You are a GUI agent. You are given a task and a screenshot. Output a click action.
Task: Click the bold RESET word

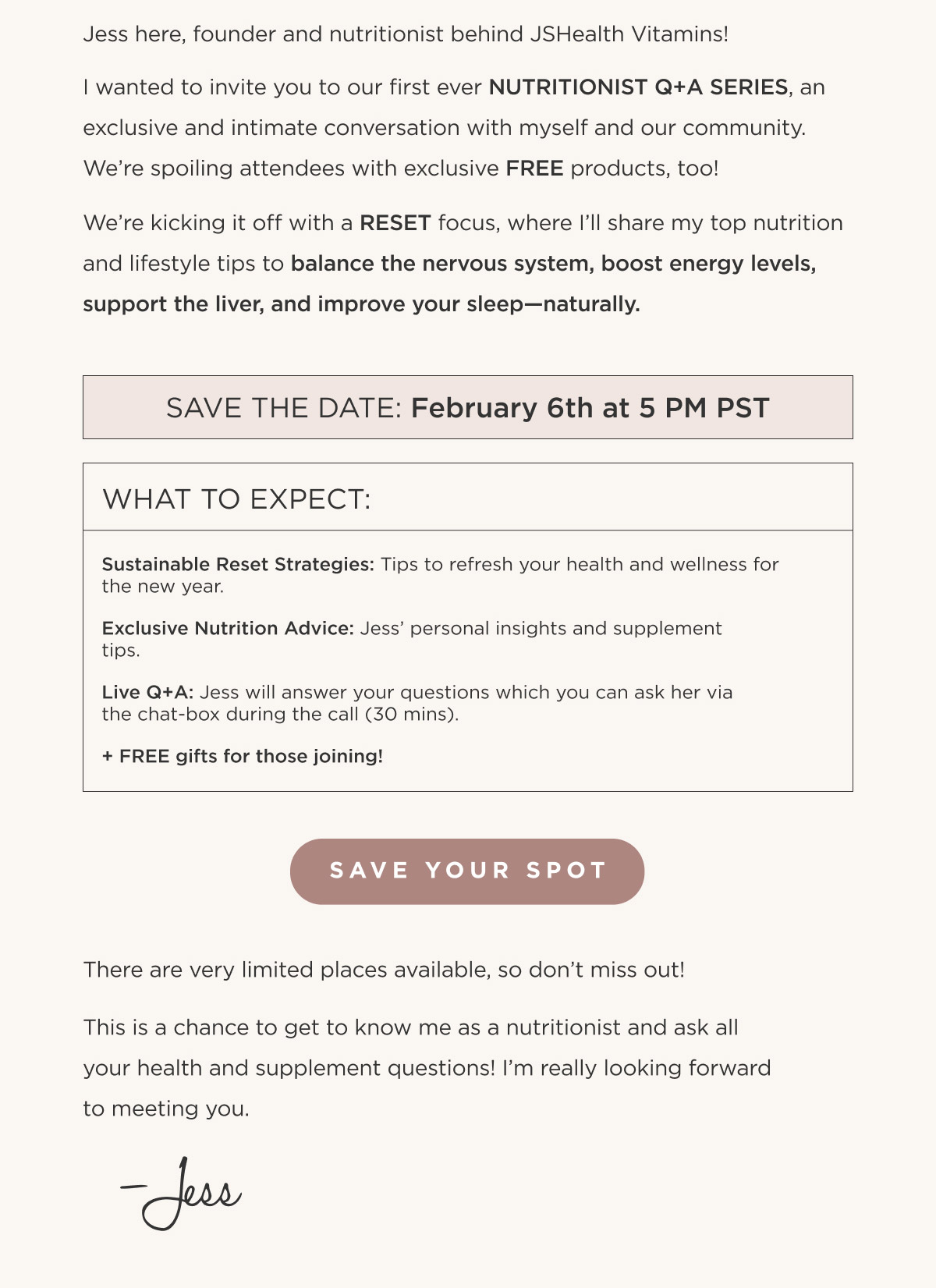pos(395,223)
